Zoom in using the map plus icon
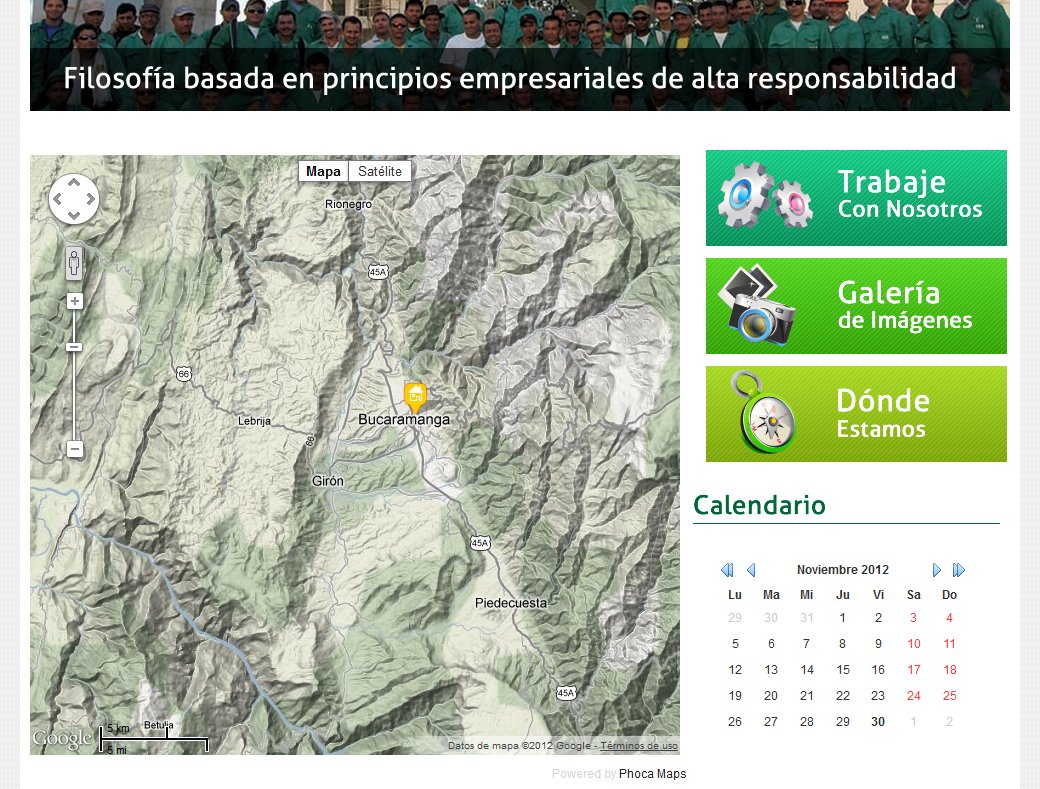 pos(74,300)
